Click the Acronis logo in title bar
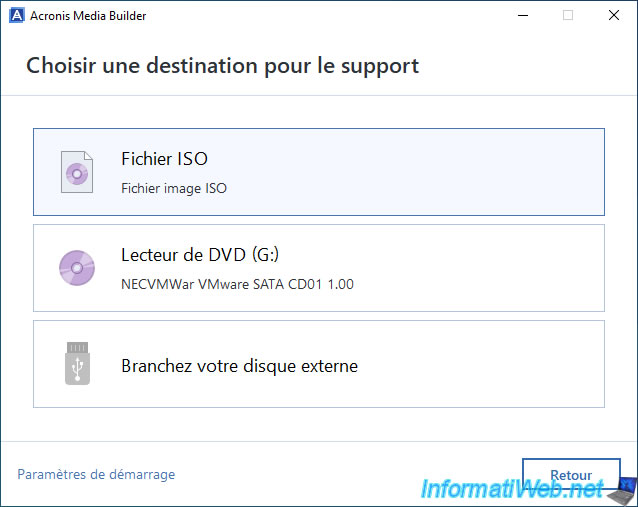Screen dimensions: 638x507 16,16
